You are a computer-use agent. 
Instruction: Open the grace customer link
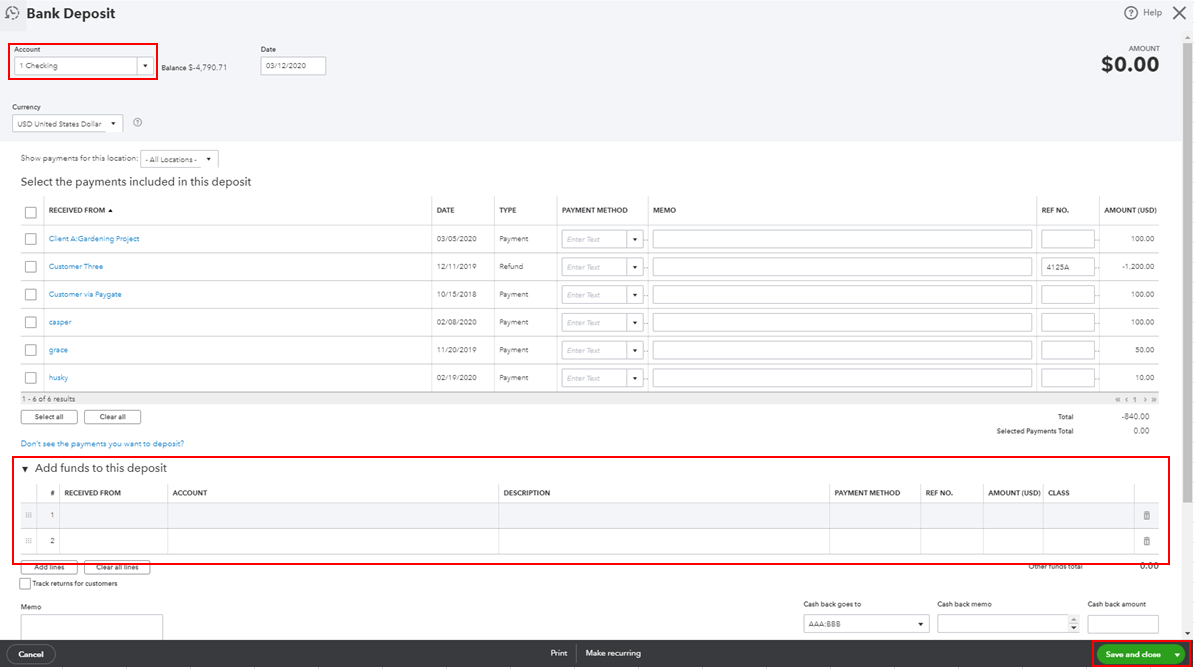point(58,350)
